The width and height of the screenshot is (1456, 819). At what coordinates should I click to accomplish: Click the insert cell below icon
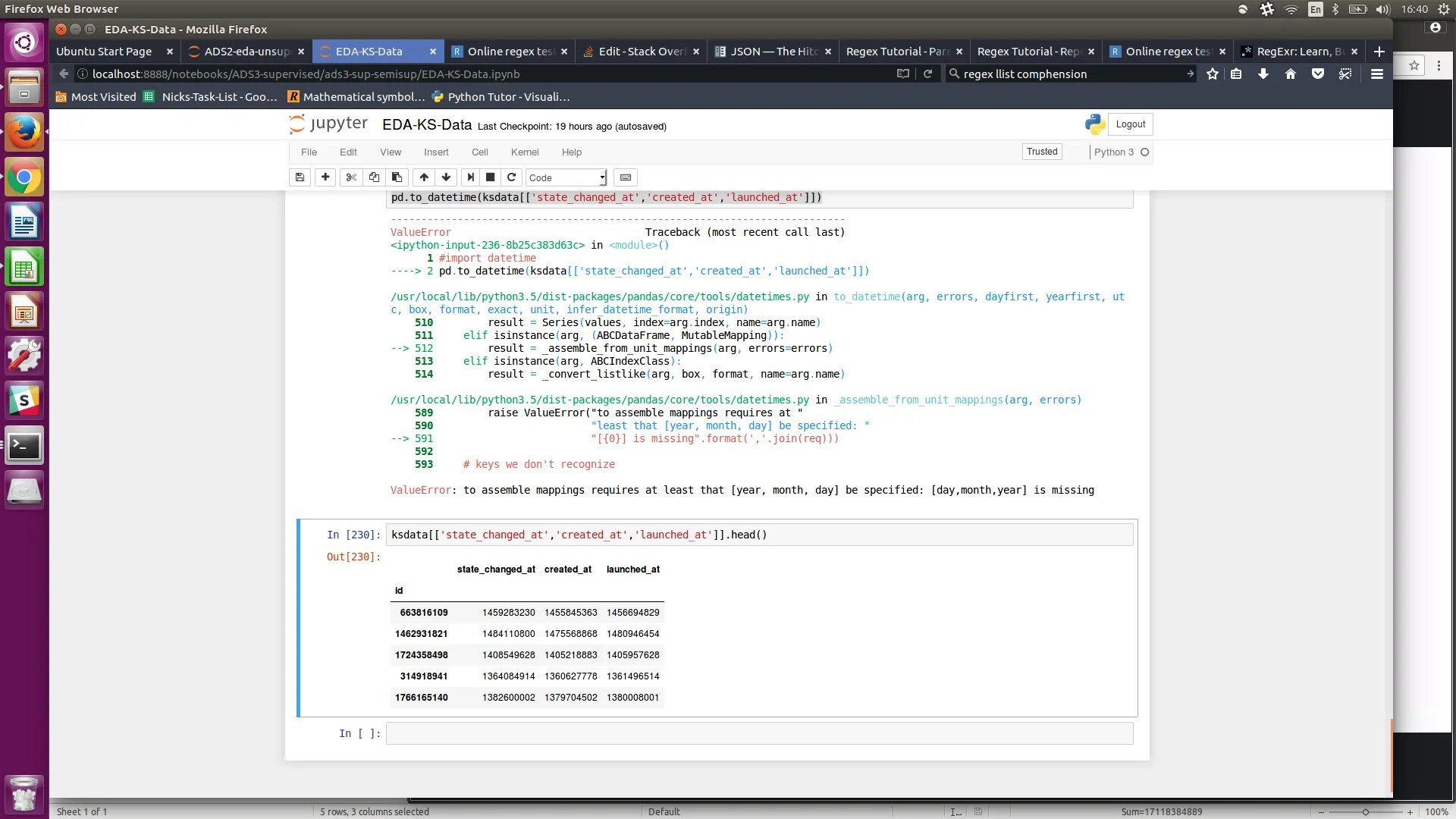(x=324, y=177)
